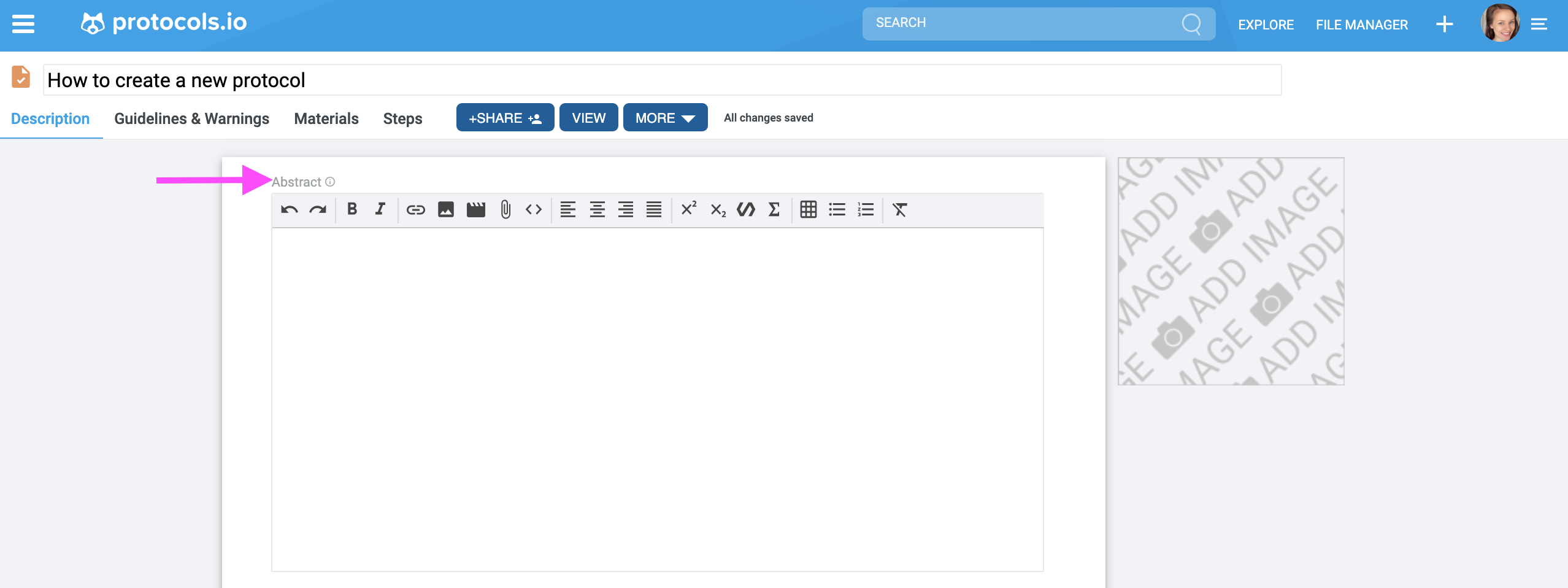Viewport: 1568px width, 588px height.
Task: Insert a table into the abstract
Action: pos(809,209)
